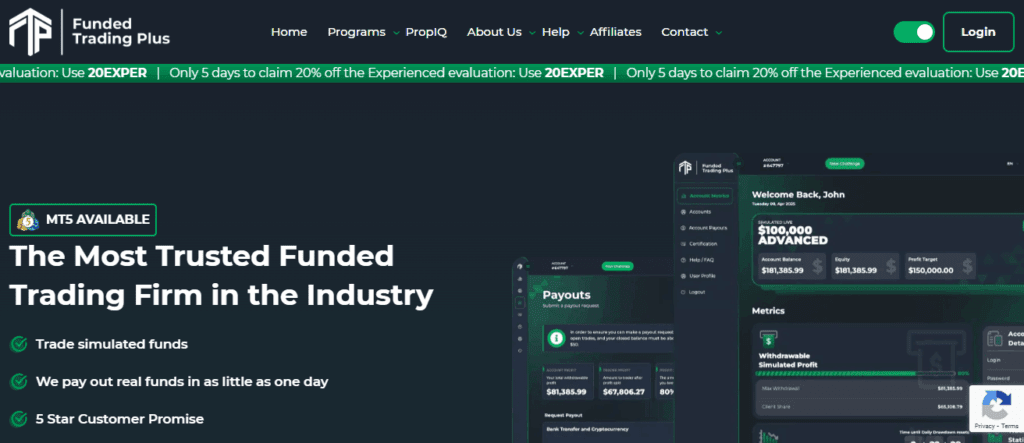
Task: Open the About Us dropdown
Action: coord(500,32)
